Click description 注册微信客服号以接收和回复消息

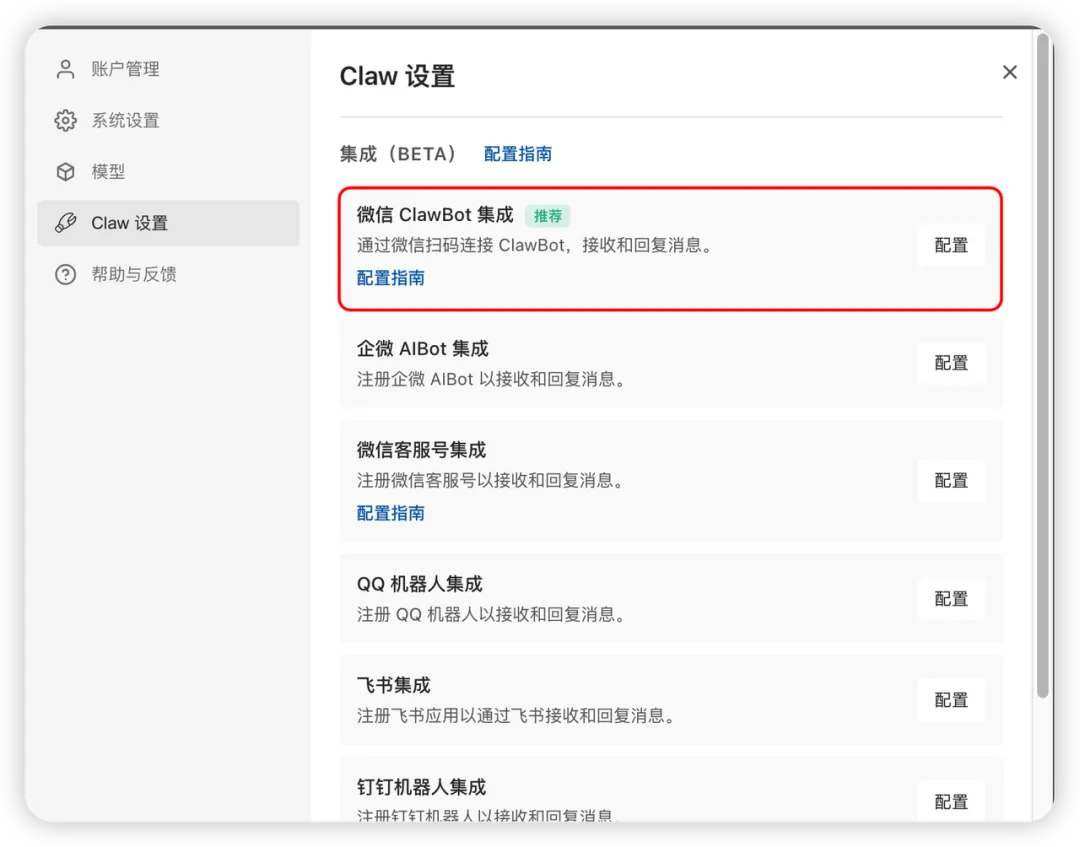(491, 481)
